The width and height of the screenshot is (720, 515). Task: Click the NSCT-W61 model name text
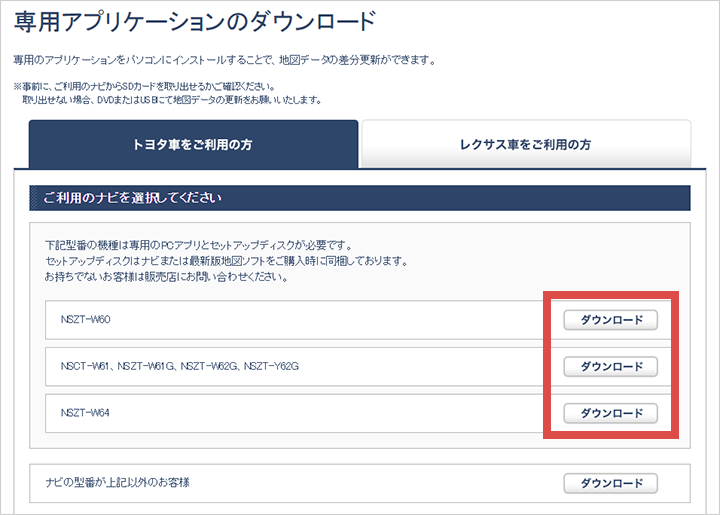click(x=84, y=366)
